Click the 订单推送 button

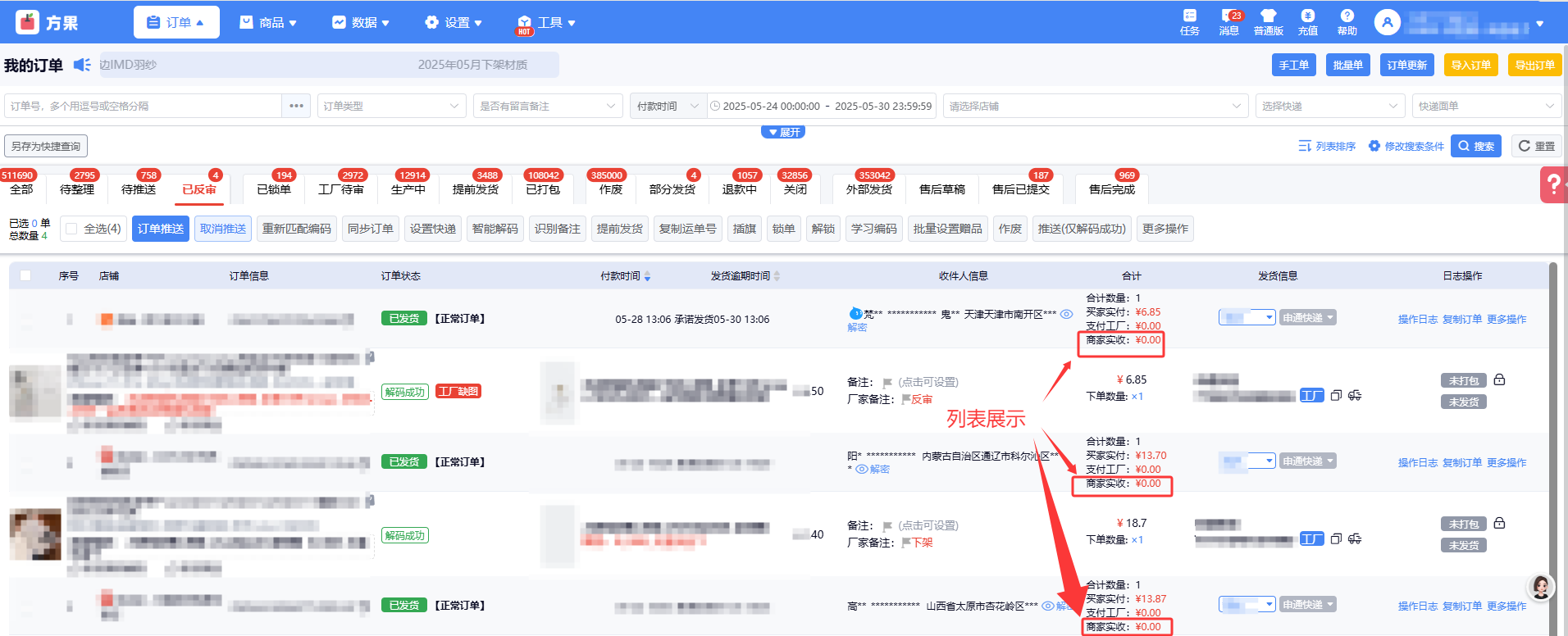click(x=161, y=229)
